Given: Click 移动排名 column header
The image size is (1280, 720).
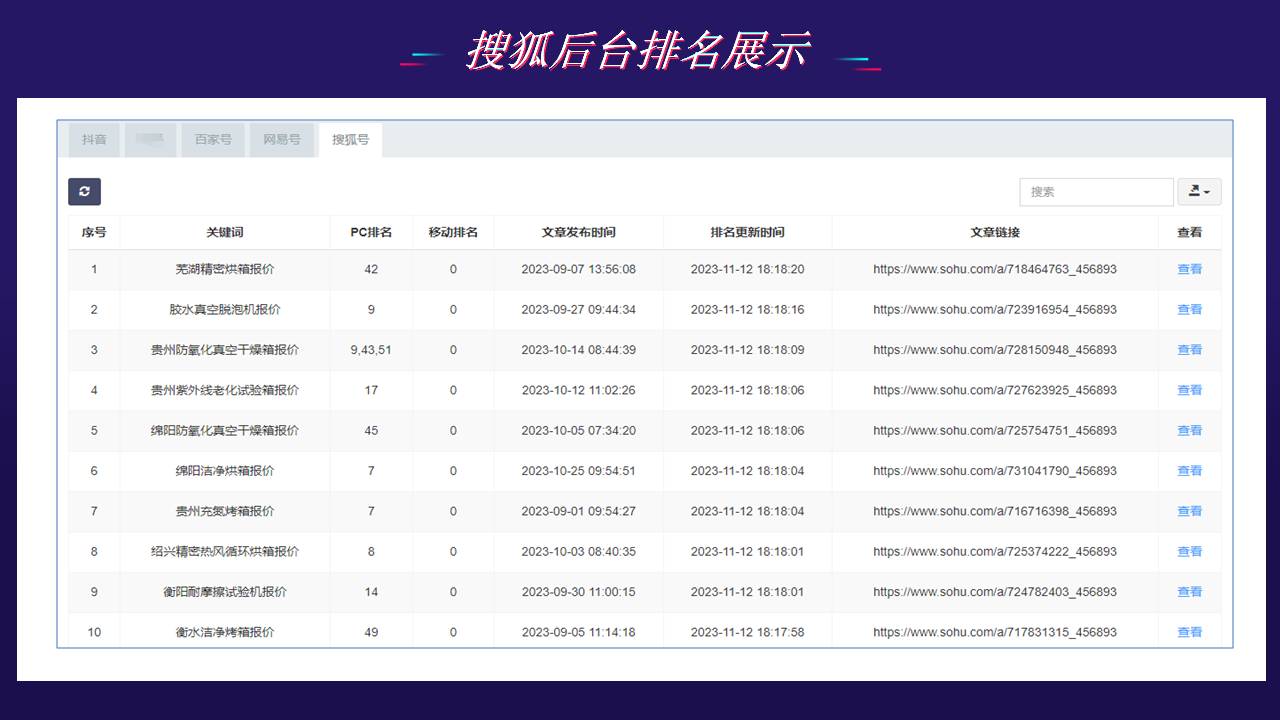Looking at the screenshot, I should pos(453,232).
